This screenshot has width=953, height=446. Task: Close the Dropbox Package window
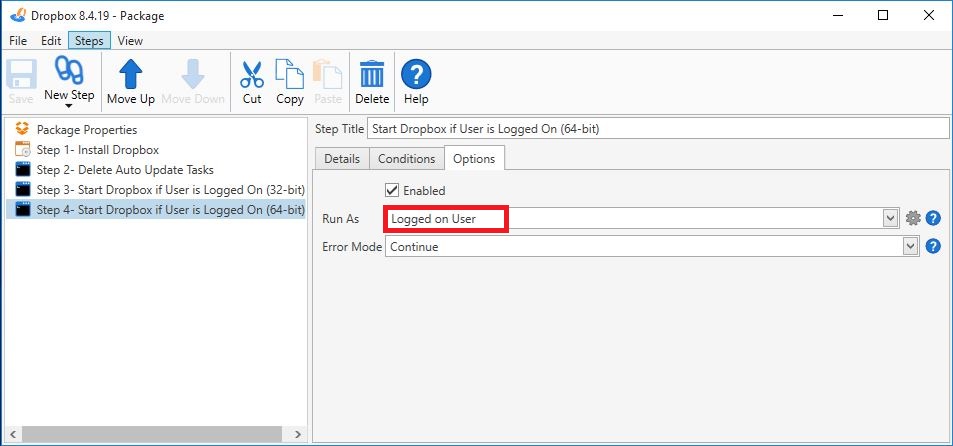tap(929, 15)
